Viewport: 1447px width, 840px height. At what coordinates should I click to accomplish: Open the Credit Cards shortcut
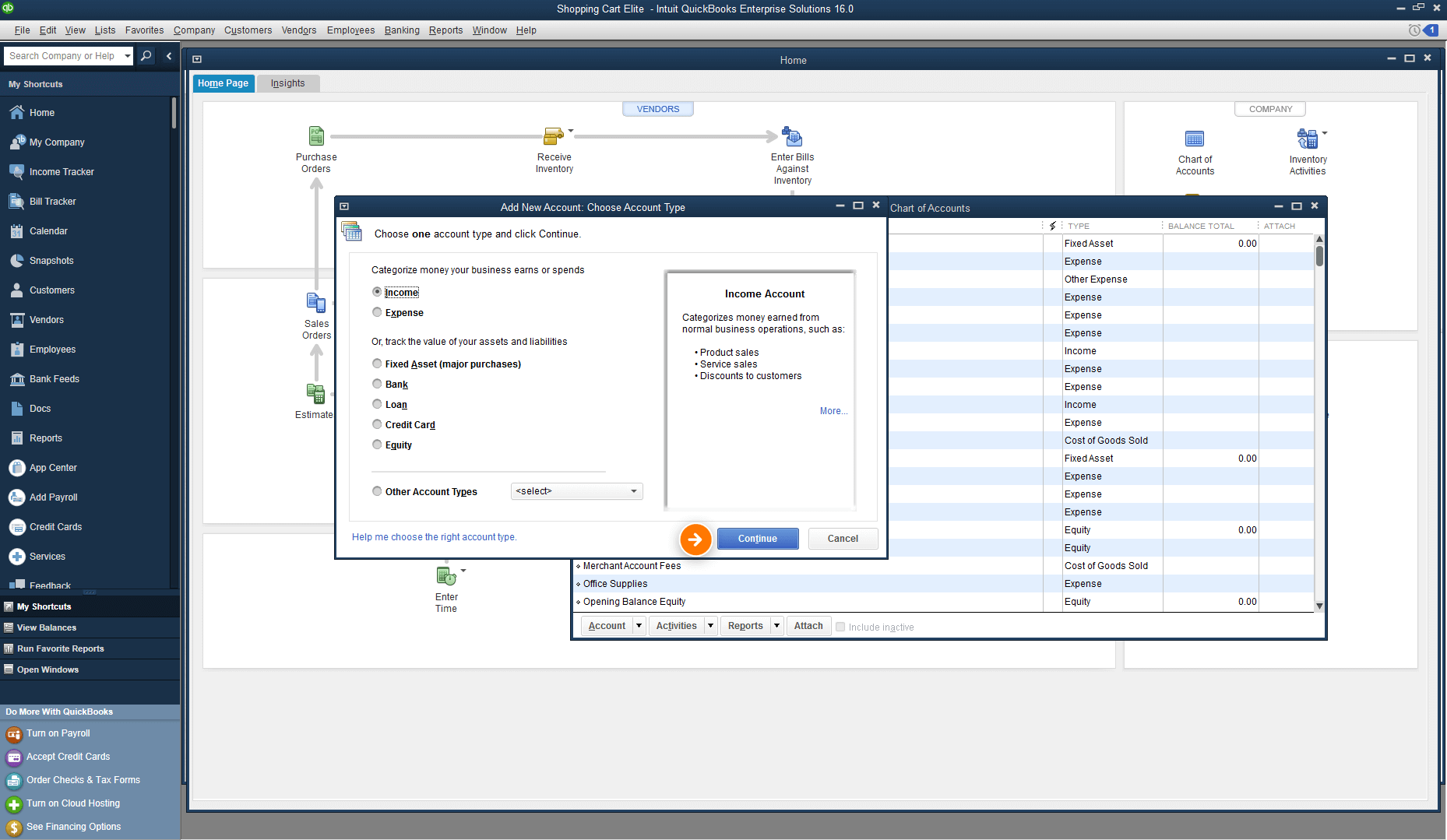(55, 527)
